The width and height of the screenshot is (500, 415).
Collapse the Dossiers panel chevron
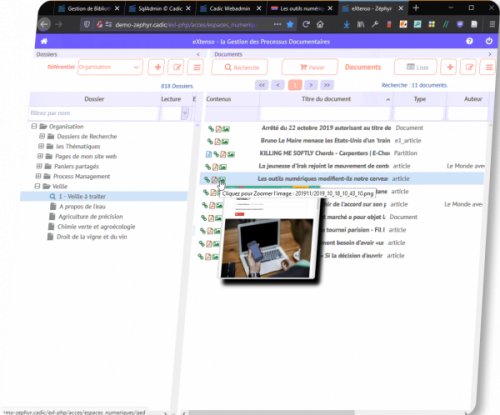(198, 54)
